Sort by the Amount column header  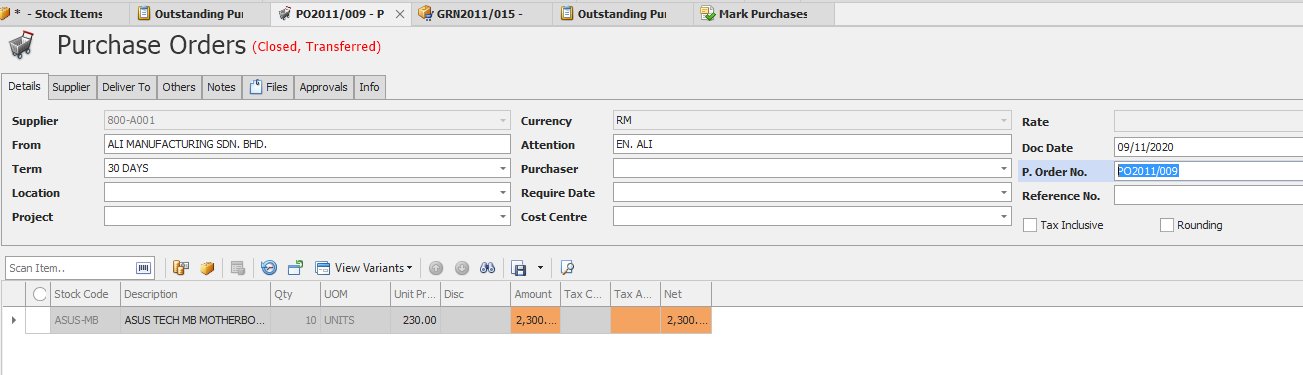click(535, 294)
